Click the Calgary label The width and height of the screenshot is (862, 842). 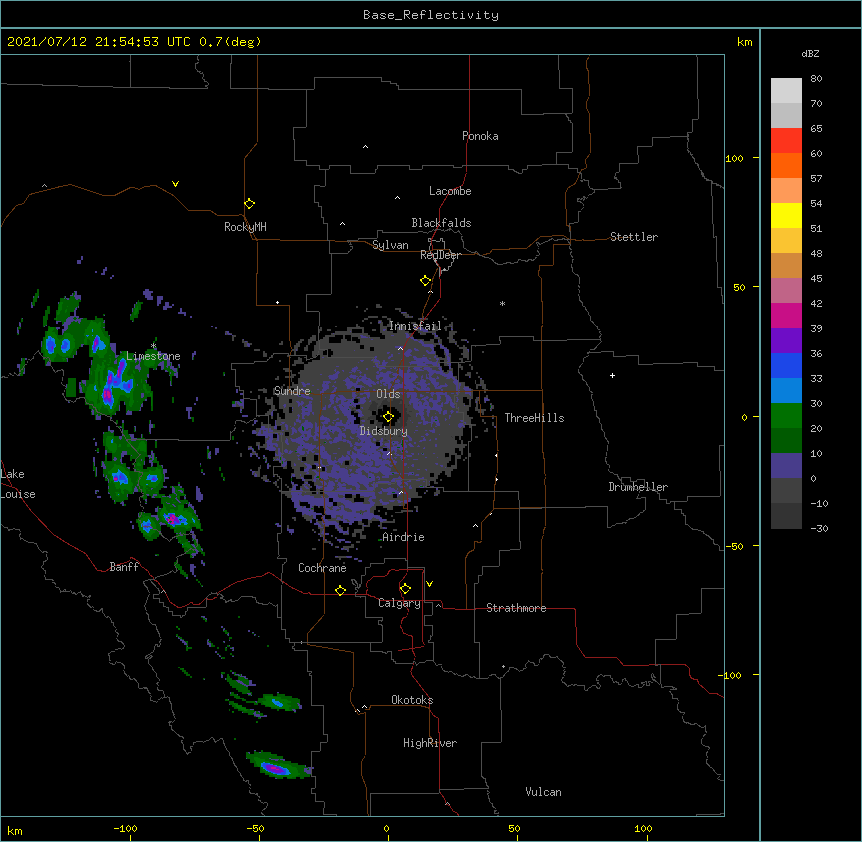400,603
